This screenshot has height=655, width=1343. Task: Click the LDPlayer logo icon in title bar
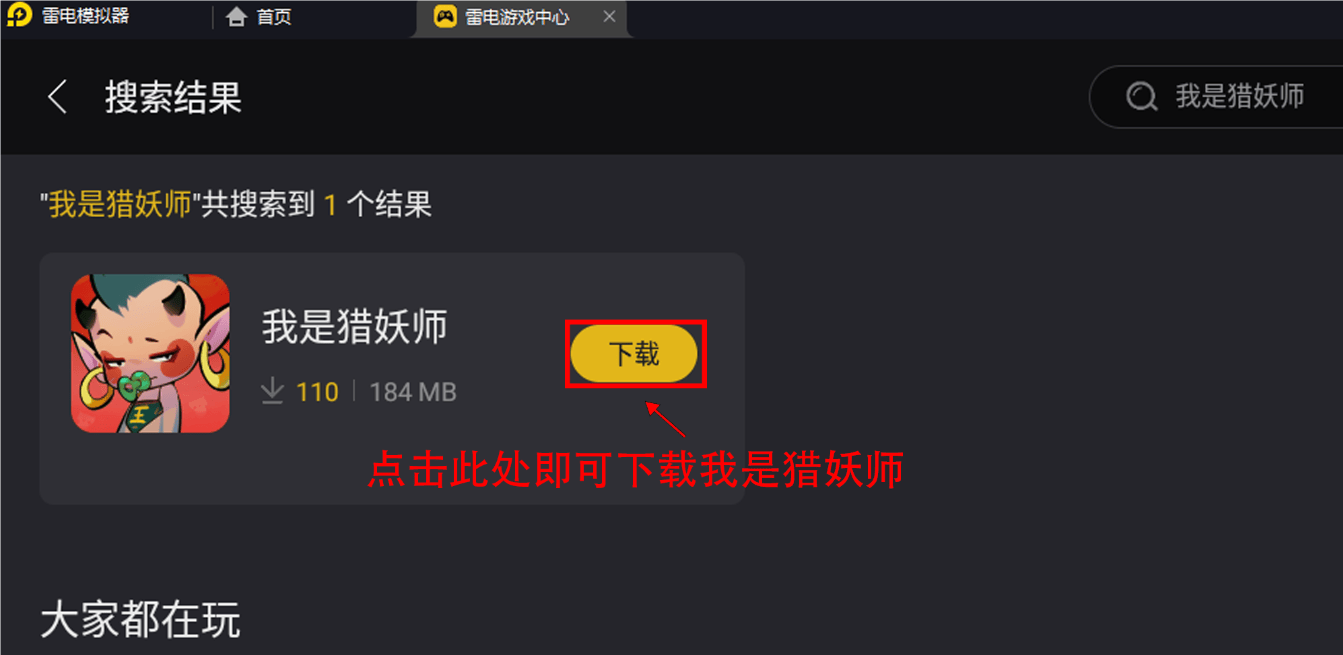click(x=18, y=17)
